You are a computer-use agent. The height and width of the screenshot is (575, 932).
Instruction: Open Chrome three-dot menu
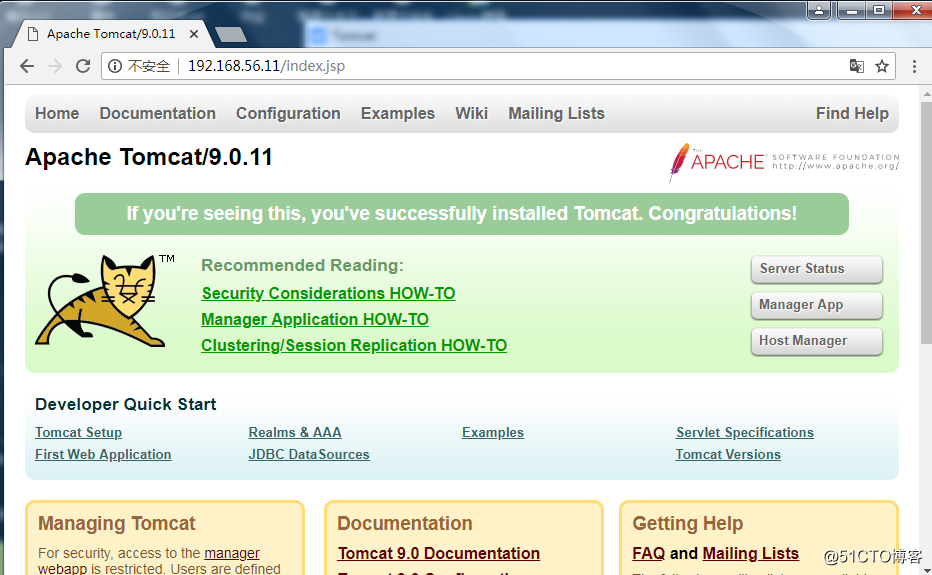914,66
